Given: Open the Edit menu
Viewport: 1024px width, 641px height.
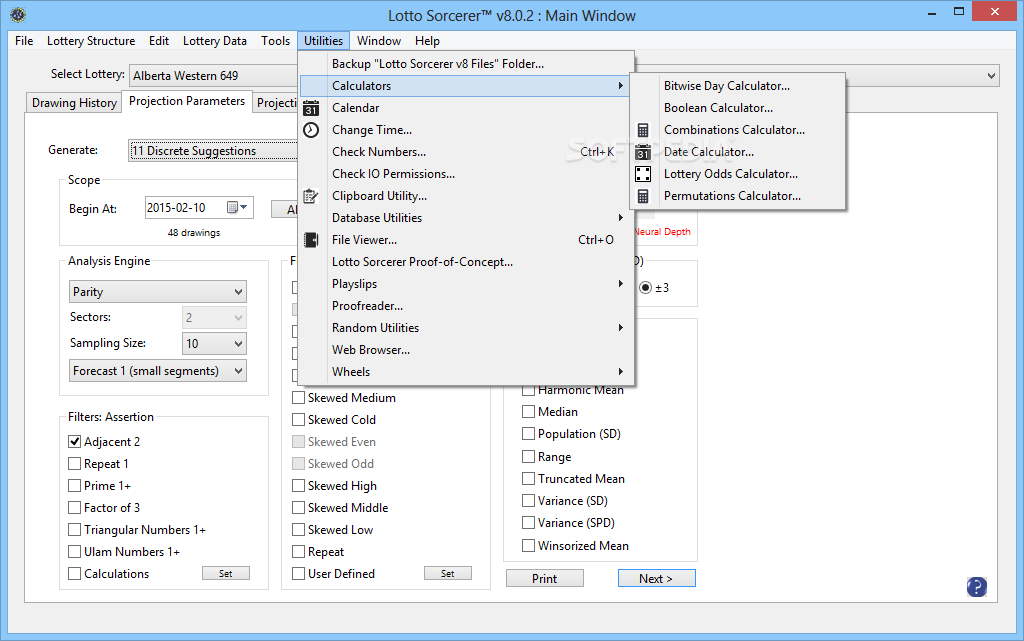Looking at the screenshot, I should coord(159,40).
